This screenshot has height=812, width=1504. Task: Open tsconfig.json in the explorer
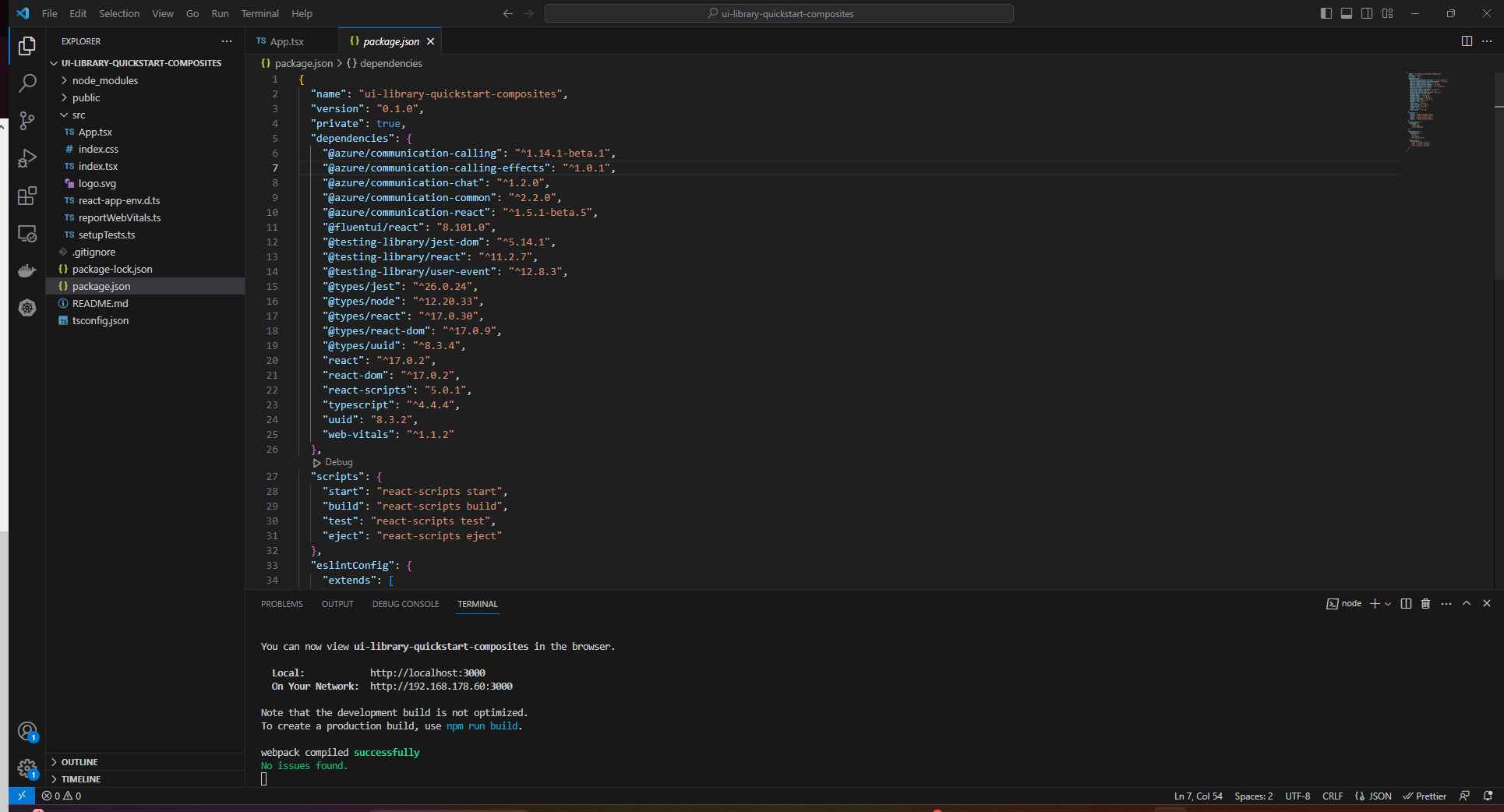tap(101, 320)
